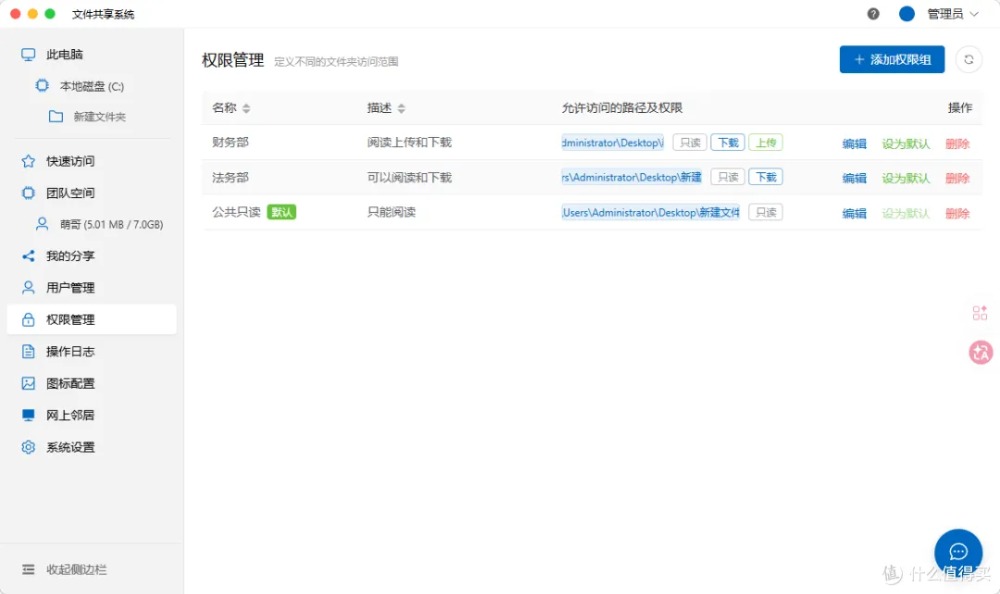Image resolution: width=1000 pixels, height=594 pixels.
Task: Toggle the 下载 permission tag for 法务部
Action: [765, 178]
